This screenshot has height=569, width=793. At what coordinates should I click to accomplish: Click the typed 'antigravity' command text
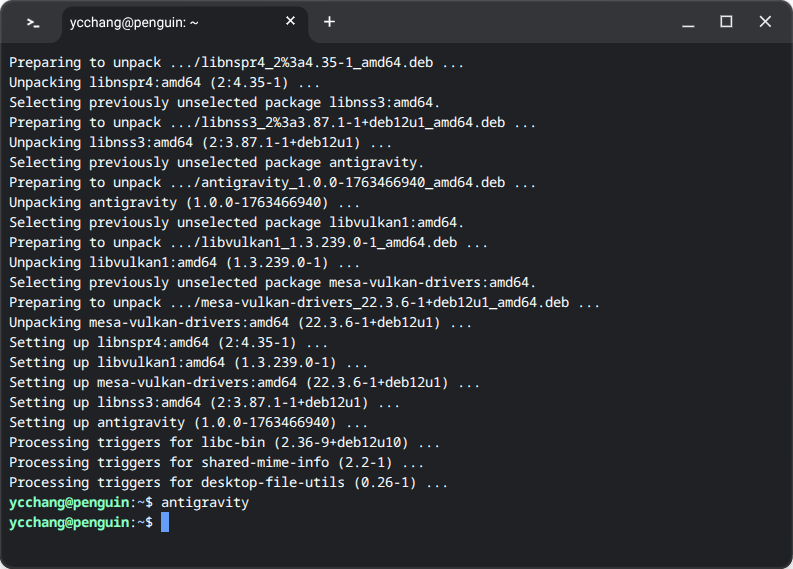(x=204, y=503)
